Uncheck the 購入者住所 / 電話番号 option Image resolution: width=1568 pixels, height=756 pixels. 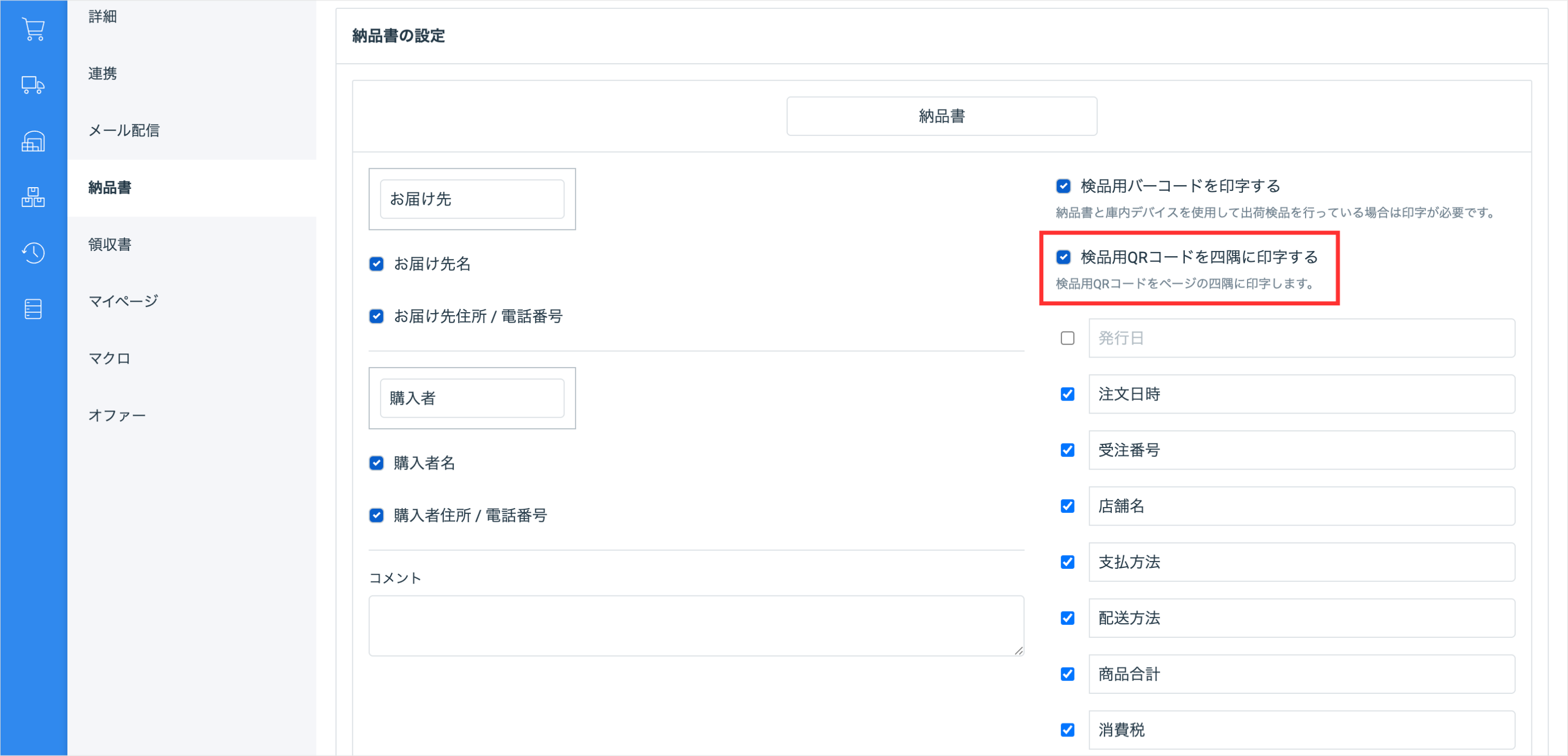click(376, 515)
